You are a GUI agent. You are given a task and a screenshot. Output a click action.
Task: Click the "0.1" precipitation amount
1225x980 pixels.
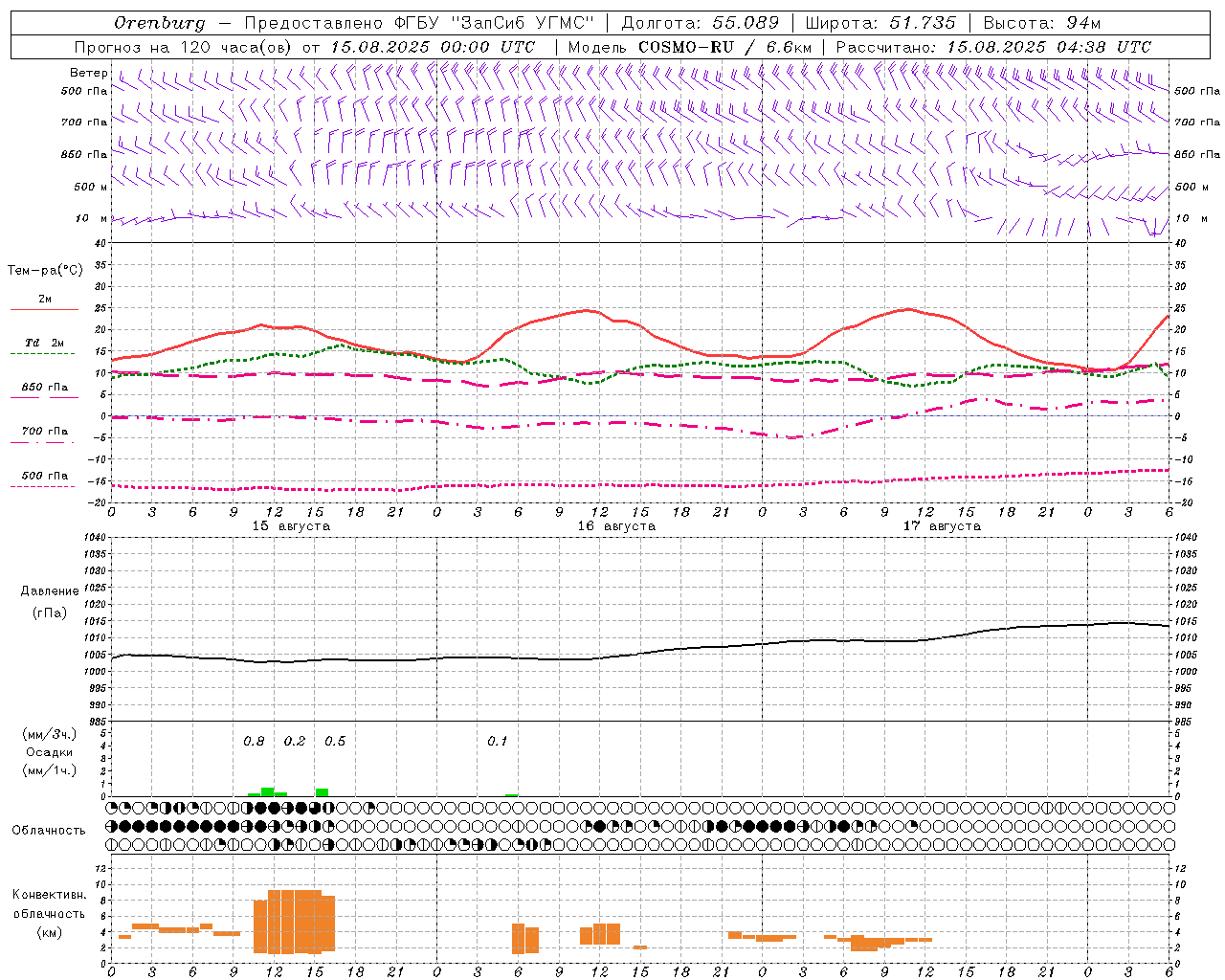pos(498,742)
